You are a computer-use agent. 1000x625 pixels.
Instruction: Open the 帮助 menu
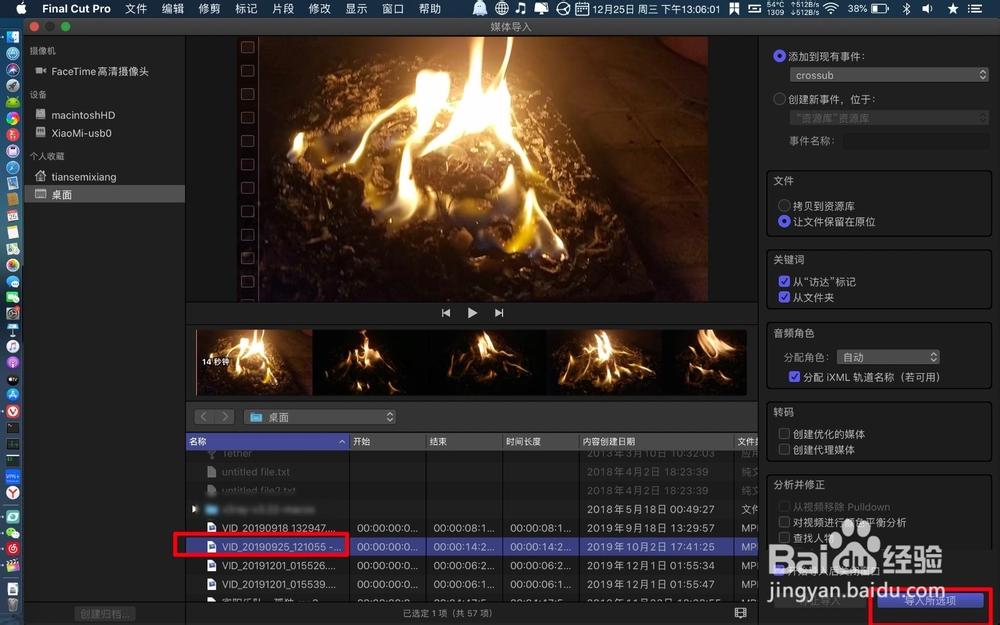tap(430, 8)
